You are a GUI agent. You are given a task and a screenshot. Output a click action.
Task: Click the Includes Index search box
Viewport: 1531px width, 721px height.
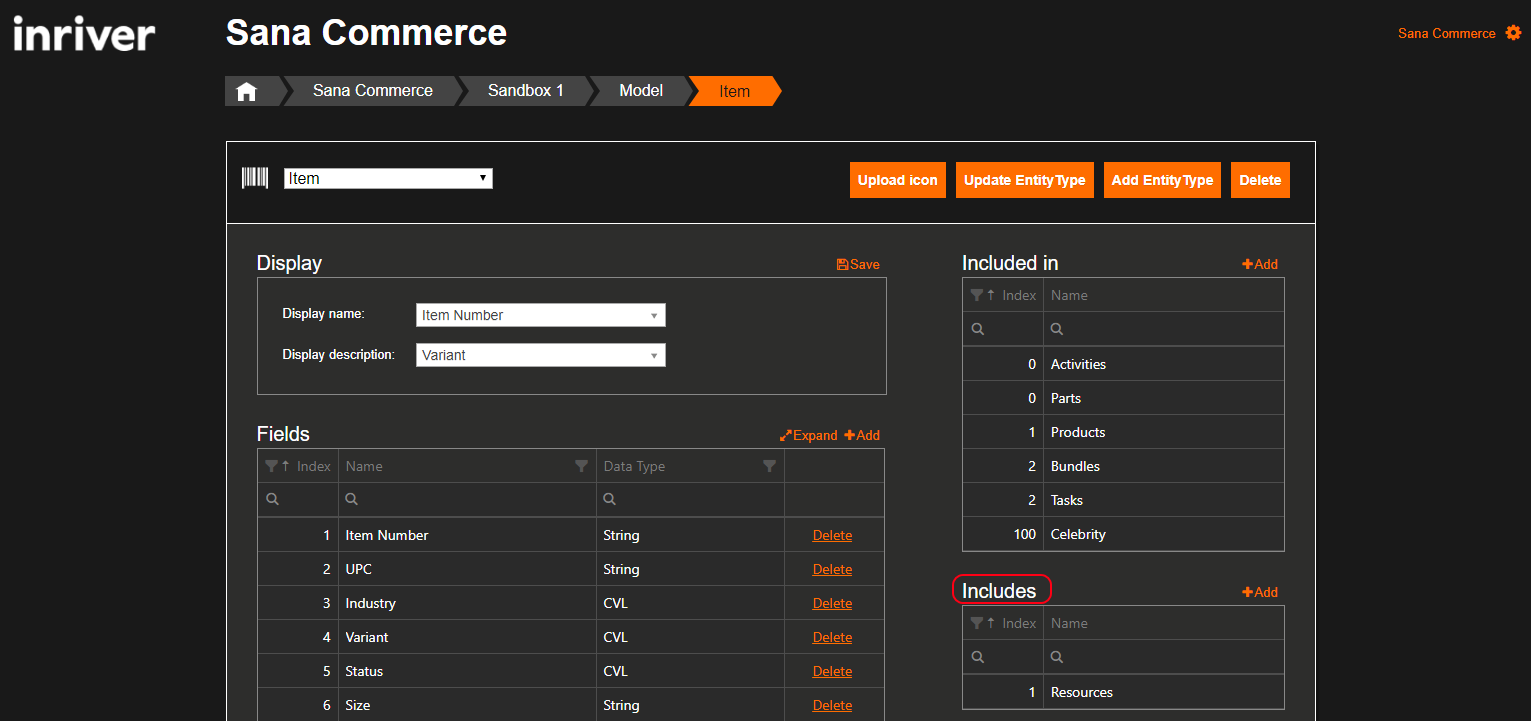pos(1003,657)
